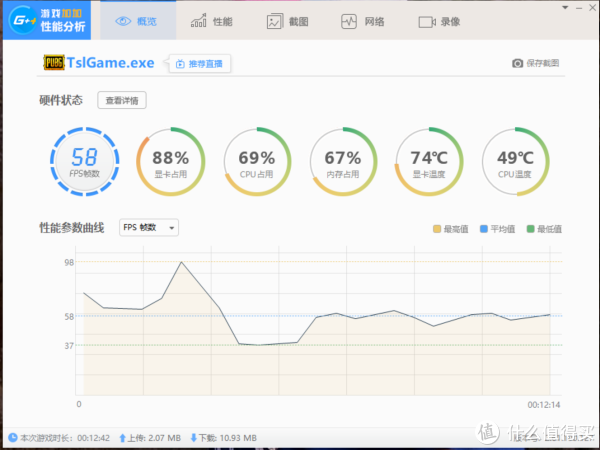Click the 69% CPU占用 gauge
Screen dimensions: 600x450
(257, 162)
